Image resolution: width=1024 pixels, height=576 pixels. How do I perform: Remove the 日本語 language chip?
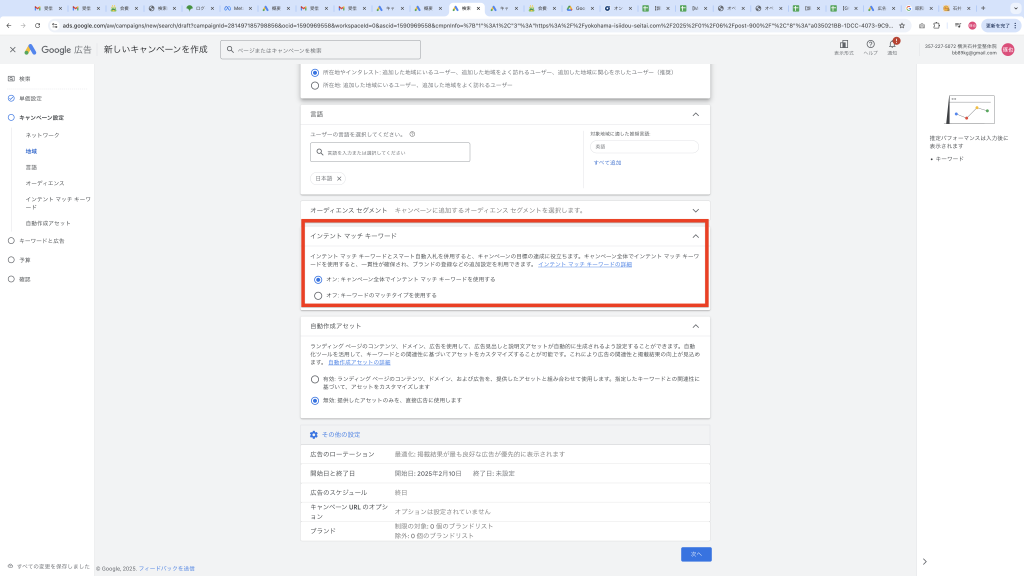coord(339,178)
